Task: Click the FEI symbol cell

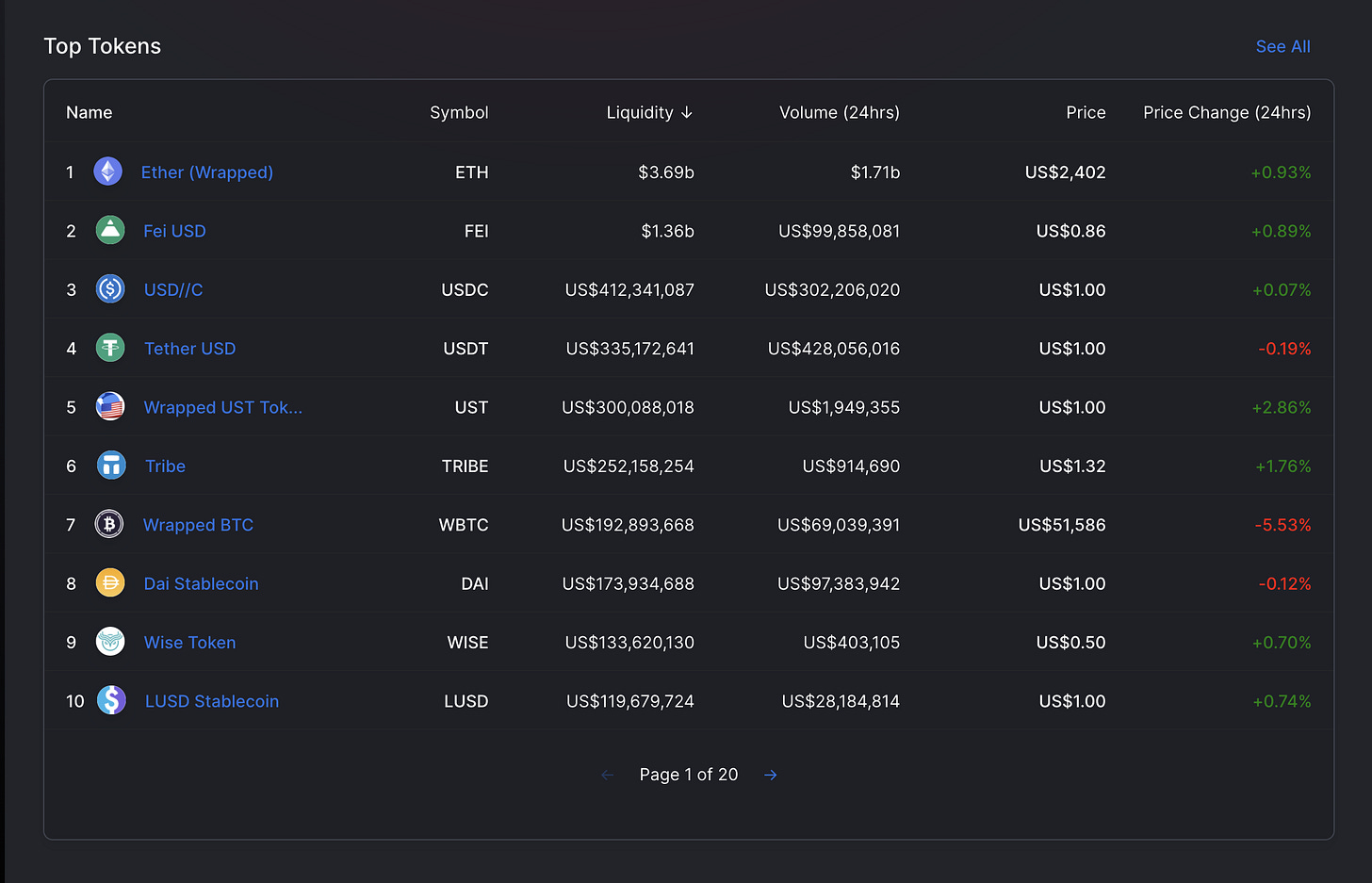Action: [477, 231]
